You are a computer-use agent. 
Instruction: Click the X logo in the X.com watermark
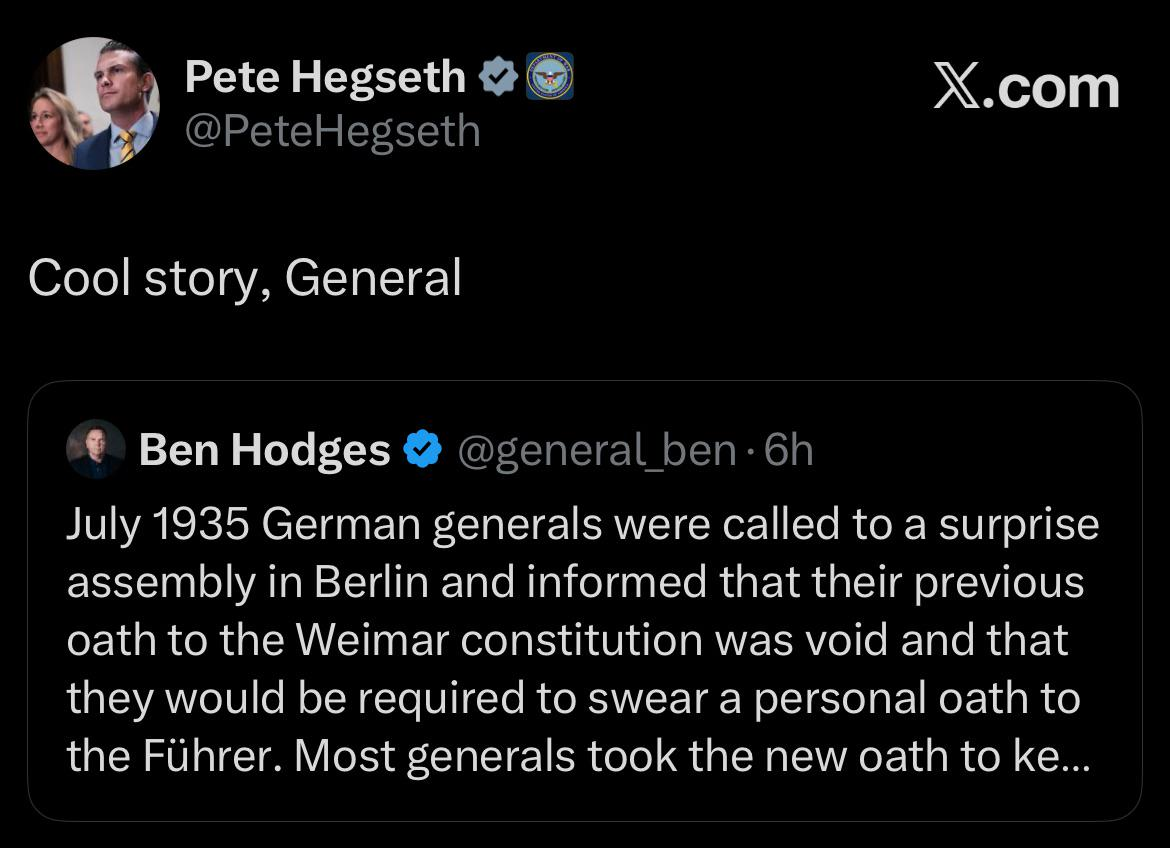coord(960,88)
